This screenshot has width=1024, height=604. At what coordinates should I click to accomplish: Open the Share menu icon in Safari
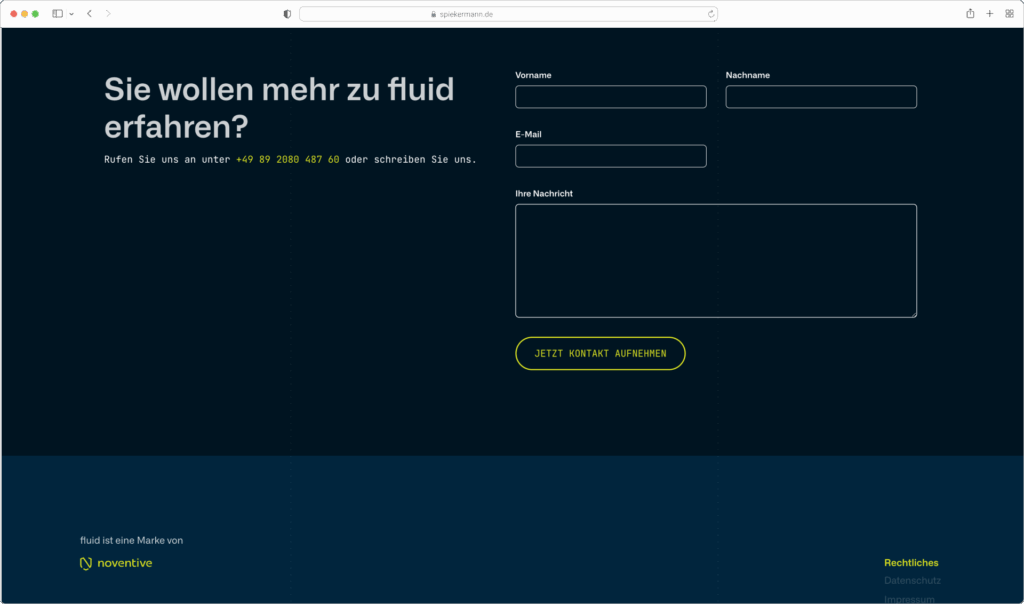coord(968,14)
